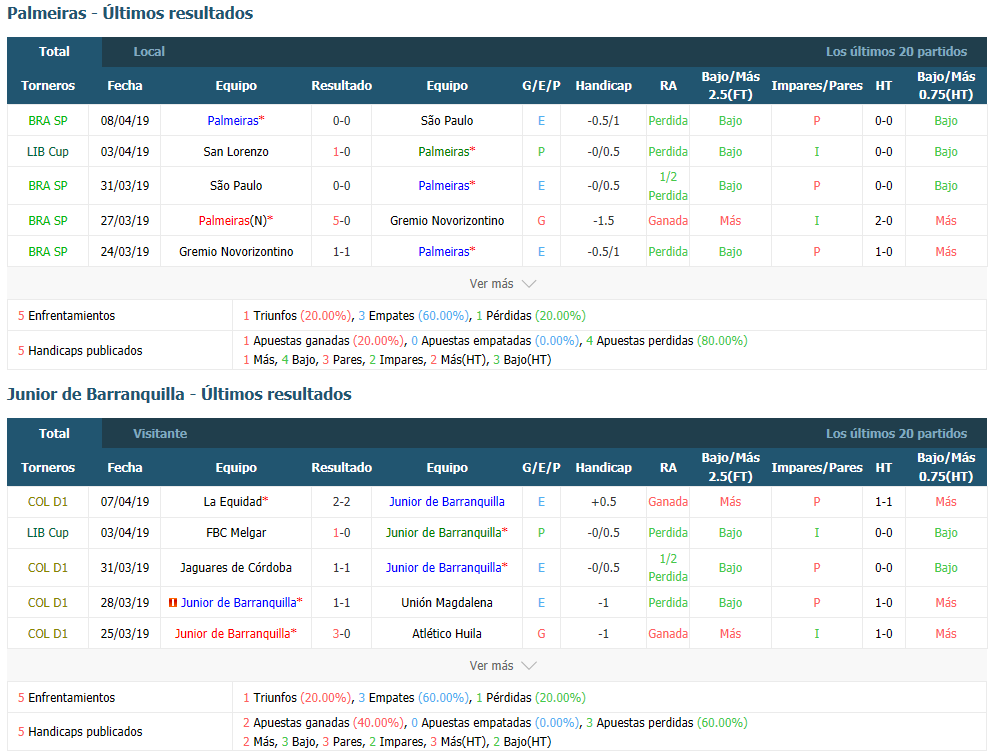This screenshot has height=755, width=993.
Task: Switch to the Visitante tab
Action: [x=160, y=434]
